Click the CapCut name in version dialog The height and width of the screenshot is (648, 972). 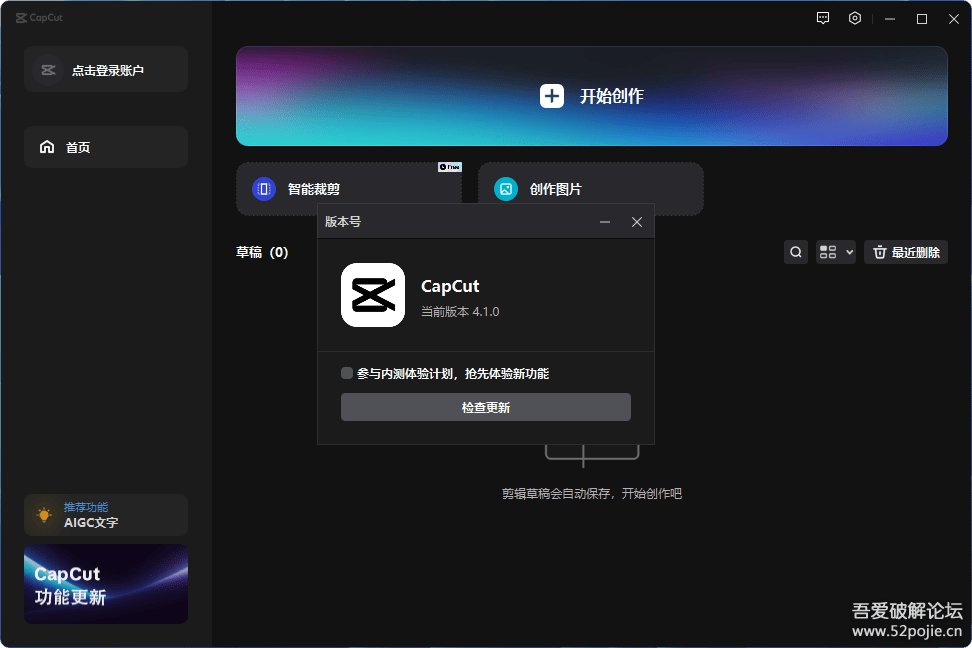450,286
